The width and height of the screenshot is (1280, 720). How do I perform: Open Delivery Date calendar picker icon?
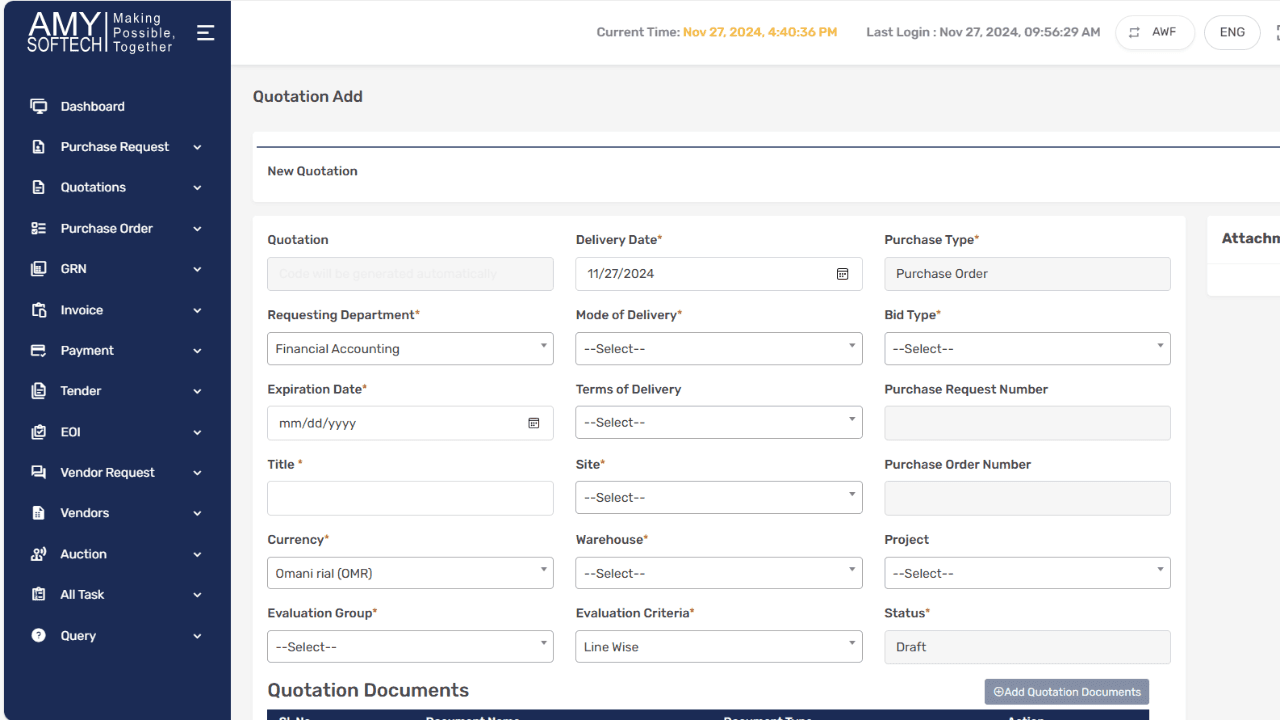coord(842,274)
